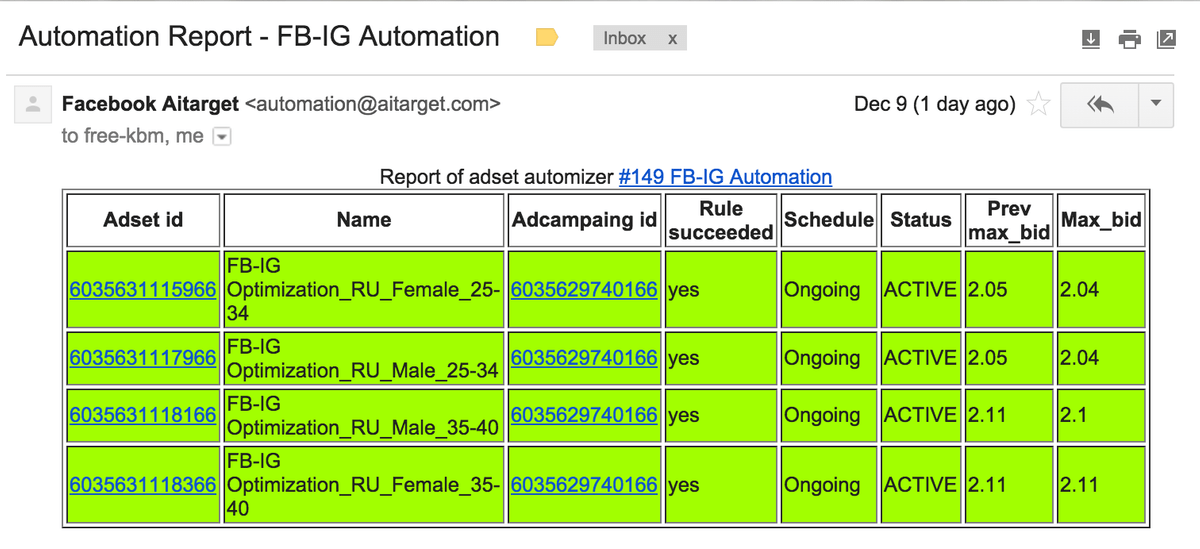The width and height of the screenshot is (1200, 549).
Task: Reply all with the arrow button
Action: tap(1099, 104)
